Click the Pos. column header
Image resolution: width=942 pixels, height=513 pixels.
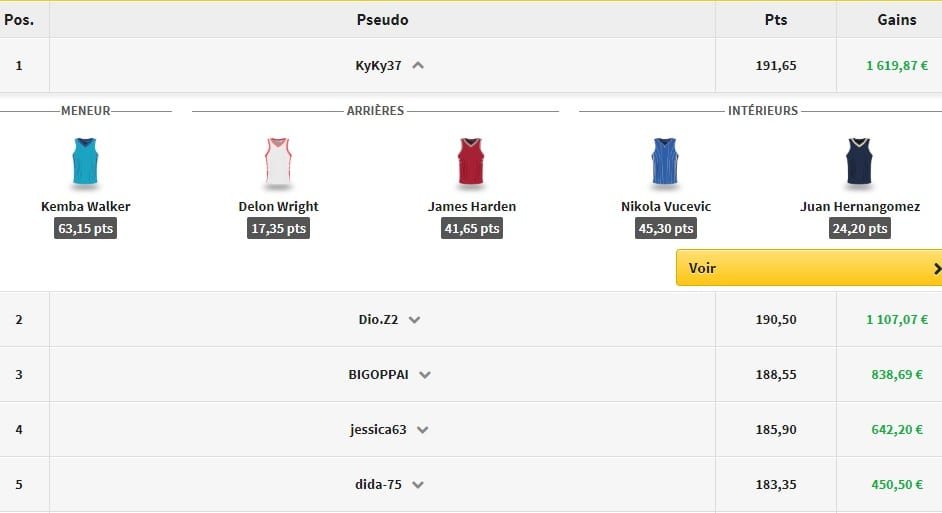[19, 20]
